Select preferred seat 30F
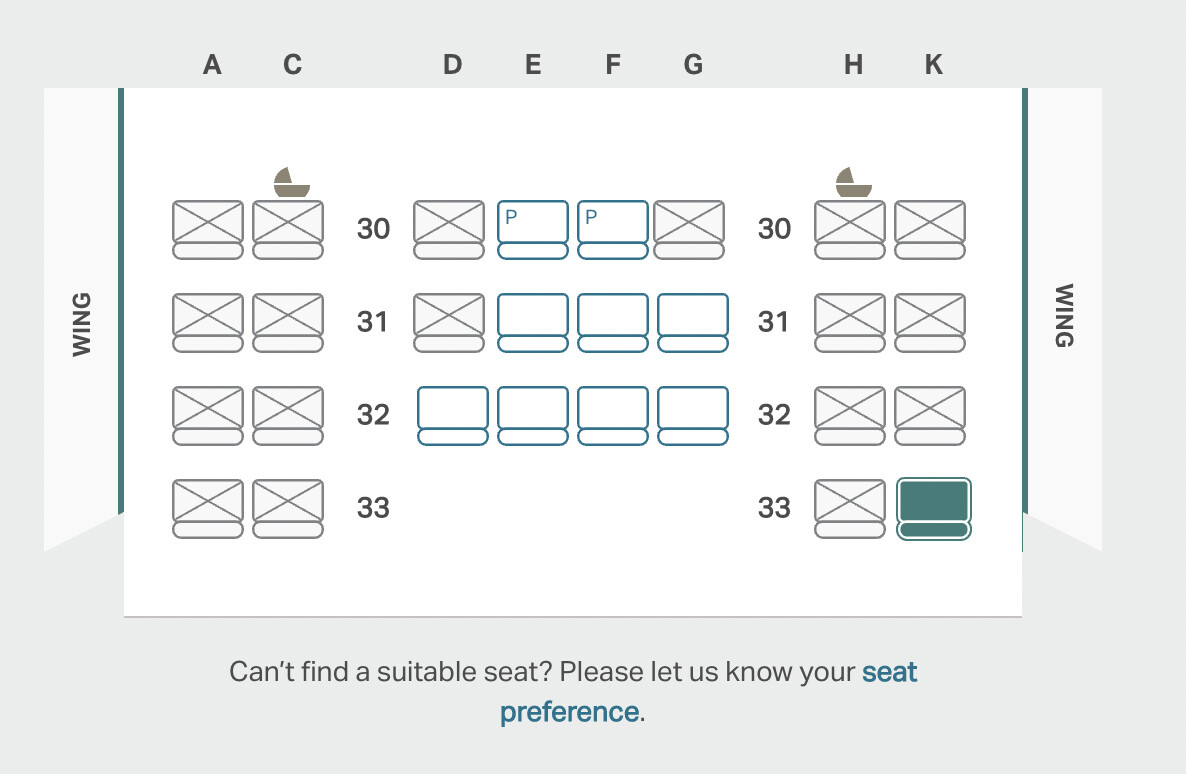This screenshot has height=774, width=1186. pos(613,230)
